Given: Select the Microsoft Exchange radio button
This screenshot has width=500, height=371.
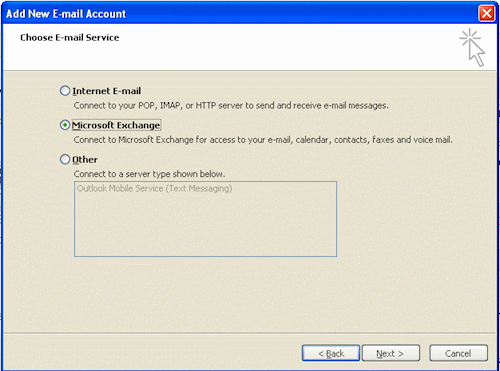Looking at the screenshot, I should 65,125.
